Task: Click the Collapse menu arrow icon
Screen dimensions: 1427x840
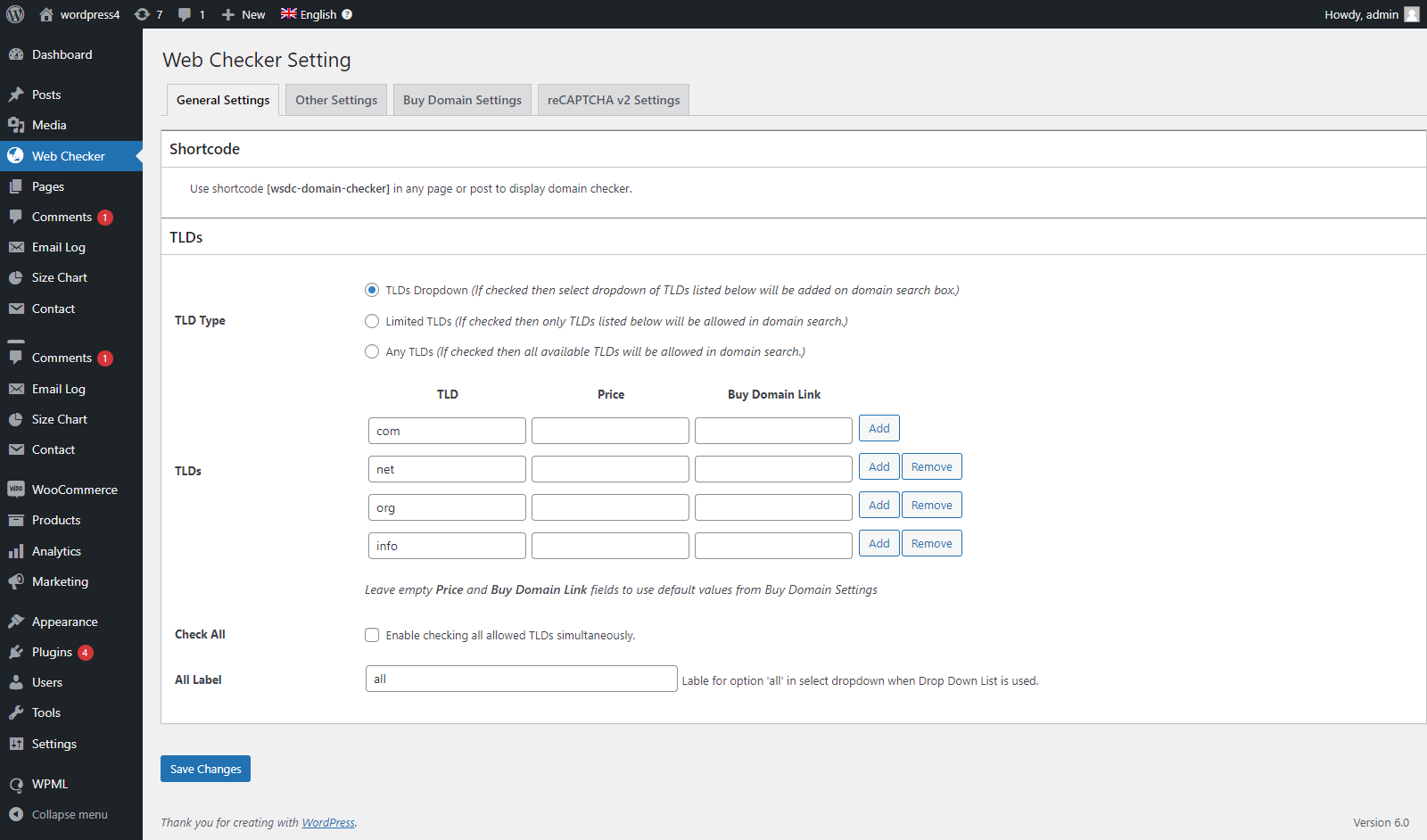Action: click(x=16, y=814)
